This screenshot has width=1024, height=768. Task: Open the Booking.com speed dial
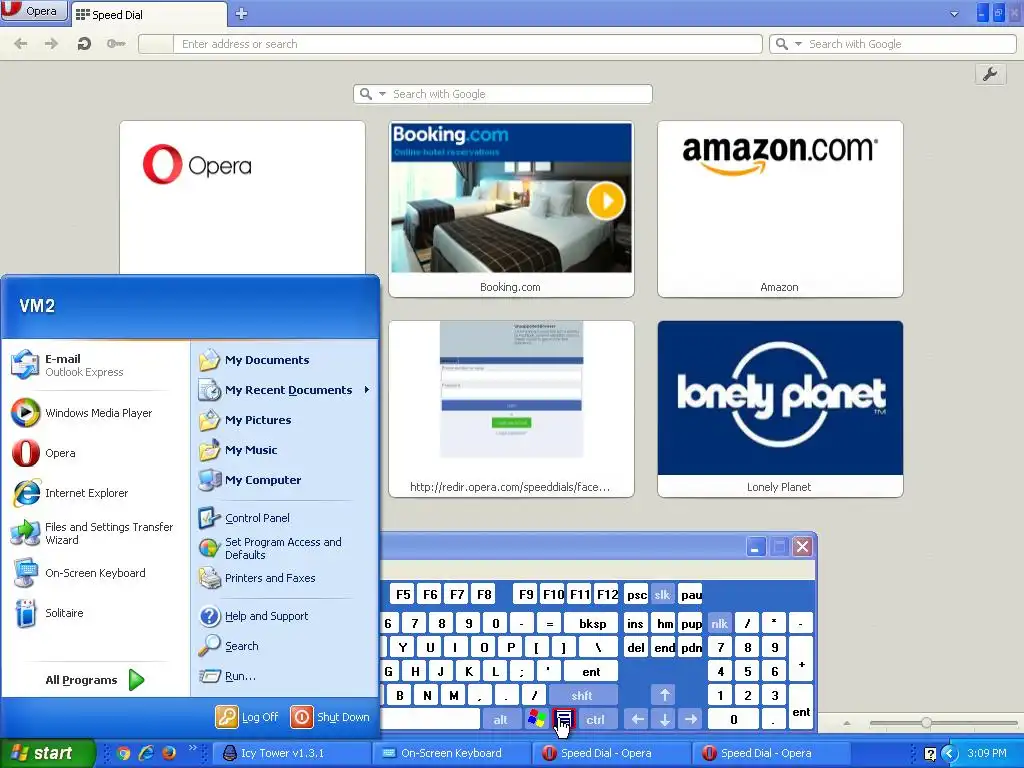pyautogui.click(x=511, y=209)
